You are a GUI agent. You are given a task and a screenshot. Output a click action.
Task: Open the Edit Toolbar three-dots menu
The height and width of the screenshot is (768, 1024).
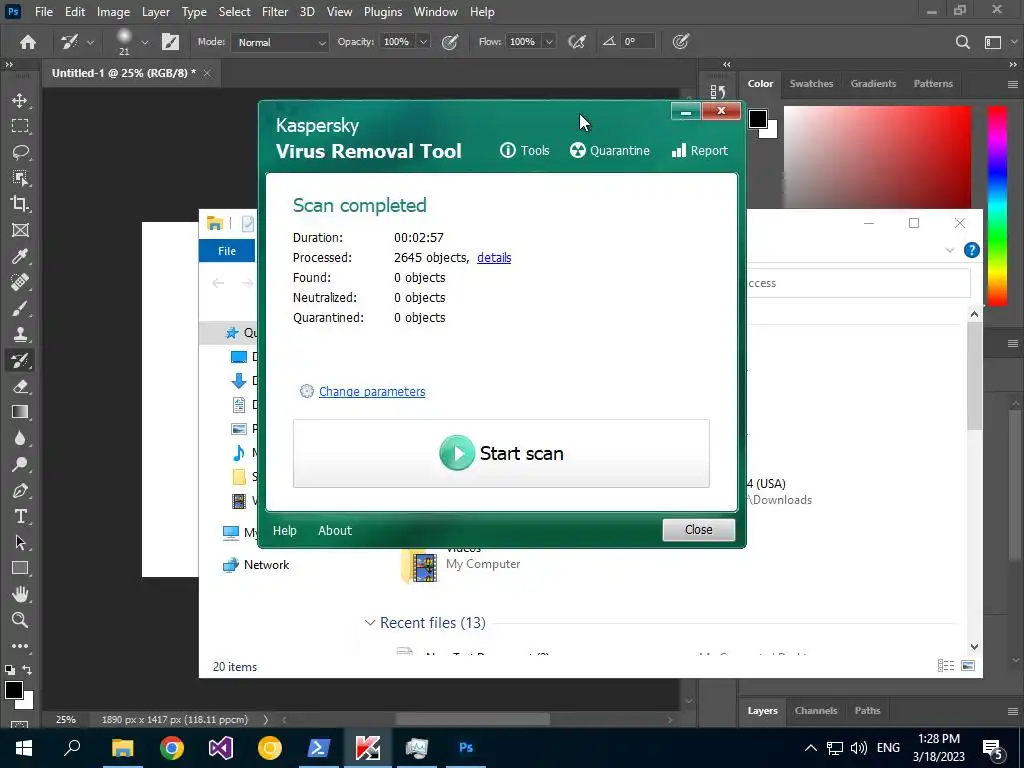tap(20, 646)
